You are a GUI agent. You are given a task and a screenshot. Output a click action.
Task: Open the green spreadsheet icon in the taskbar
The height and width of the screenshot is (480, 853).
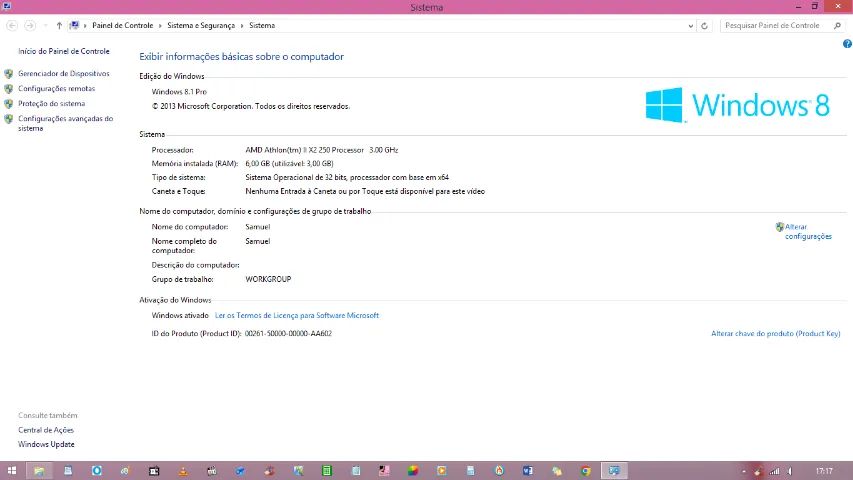(327, 471)
